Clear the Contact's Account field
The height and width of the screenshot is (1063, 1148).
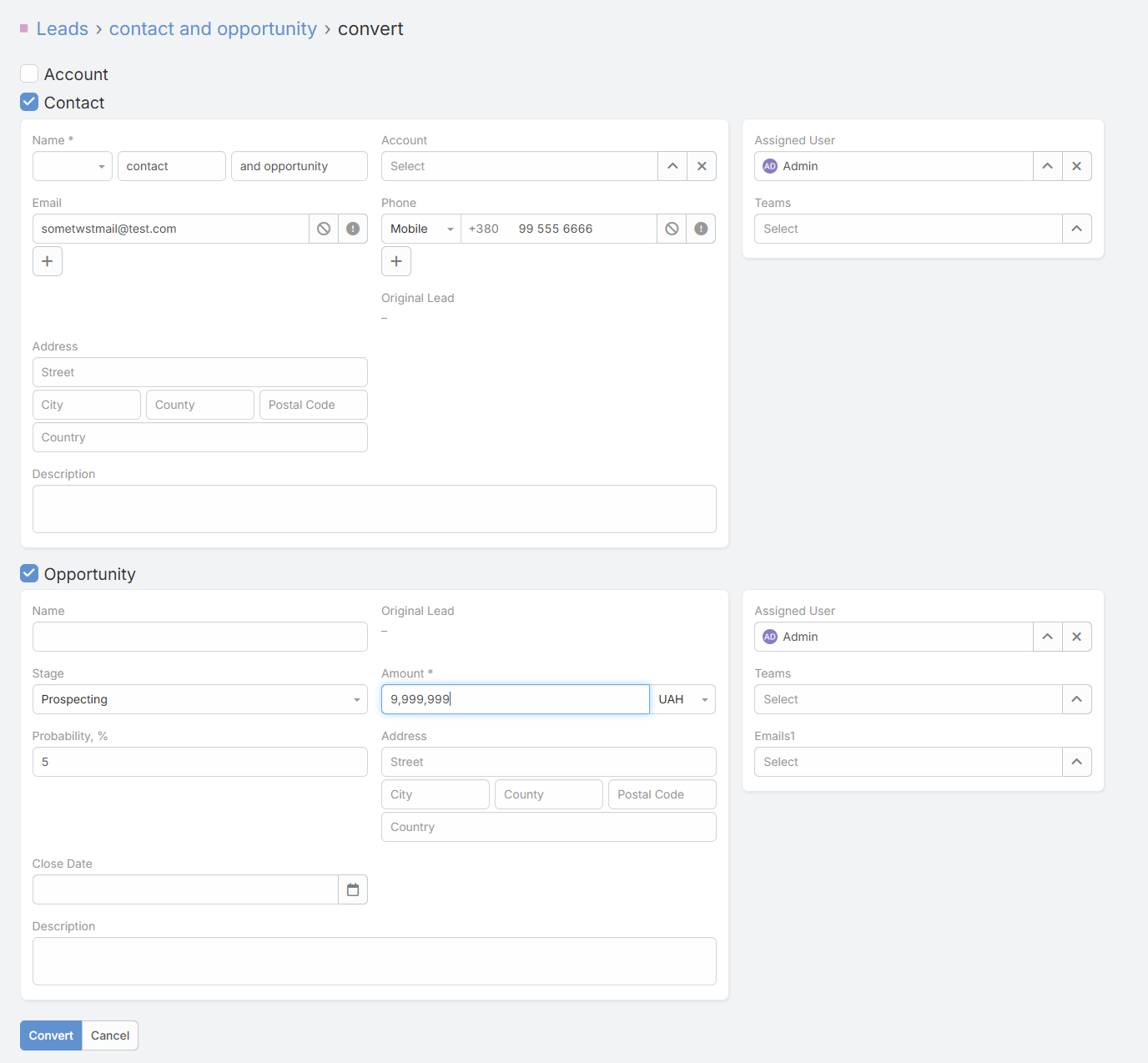coord(702,166)
